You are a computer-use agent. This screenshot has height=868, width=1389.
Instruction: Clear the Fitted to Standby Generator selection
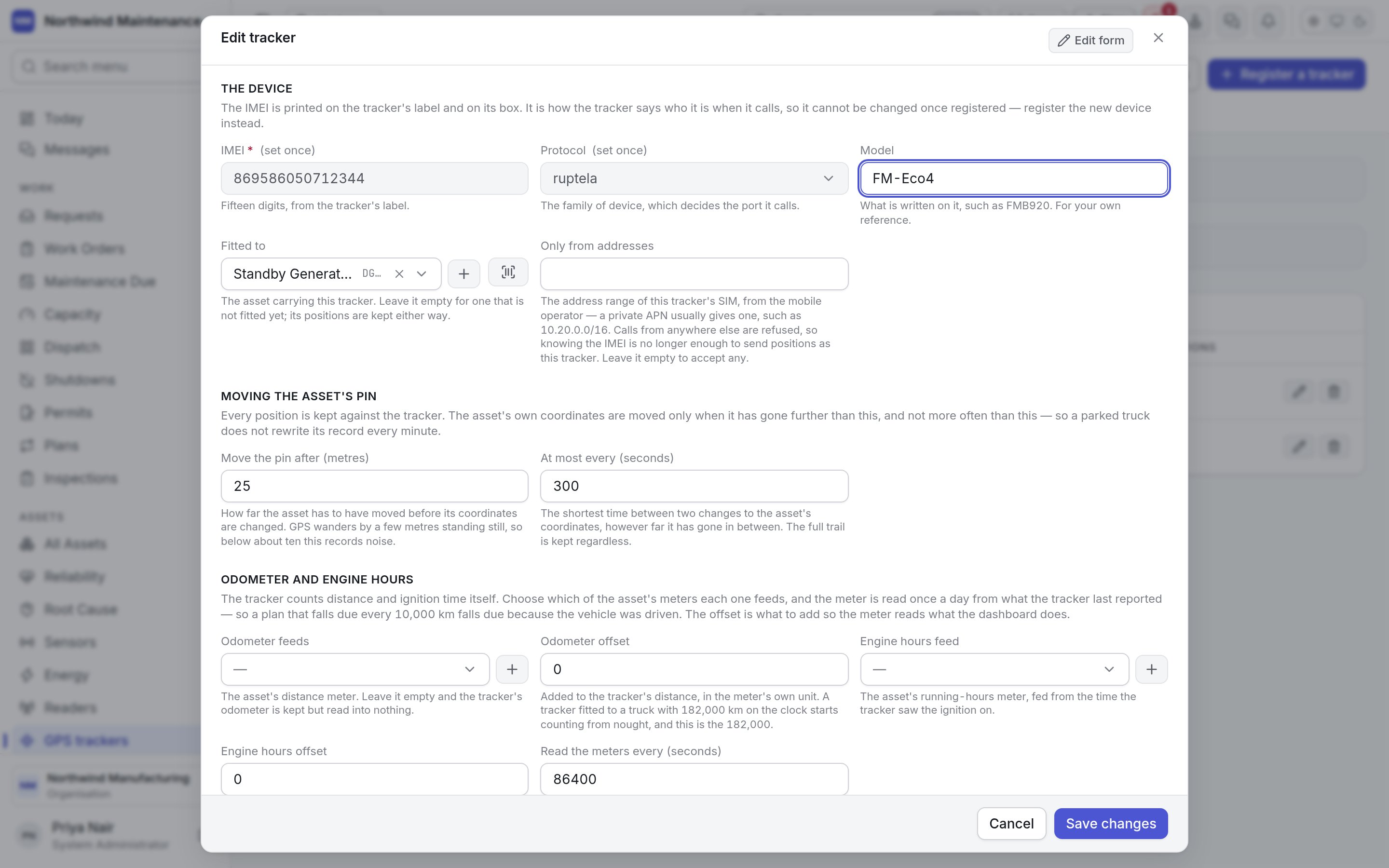click(x=399, y=274)
